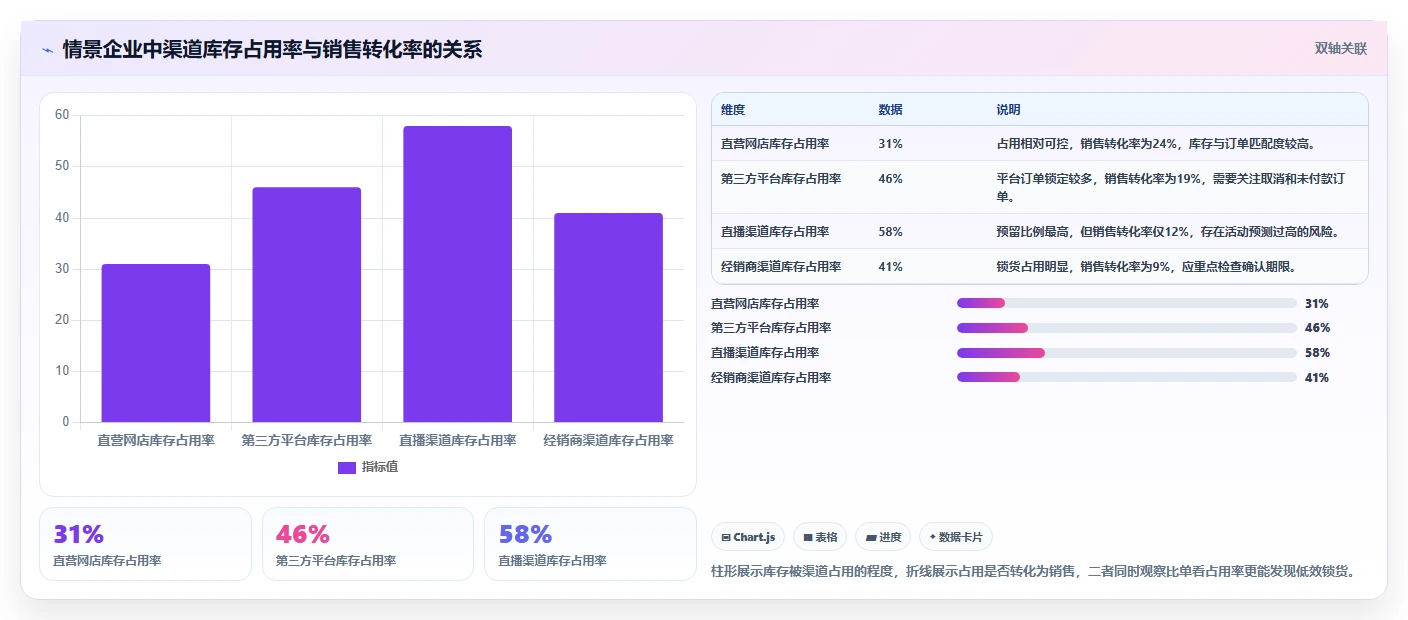Click the 直营网店库存占用率 x-axis label
Viewport: 1408px width, 620px height.
tap(156, 440)
